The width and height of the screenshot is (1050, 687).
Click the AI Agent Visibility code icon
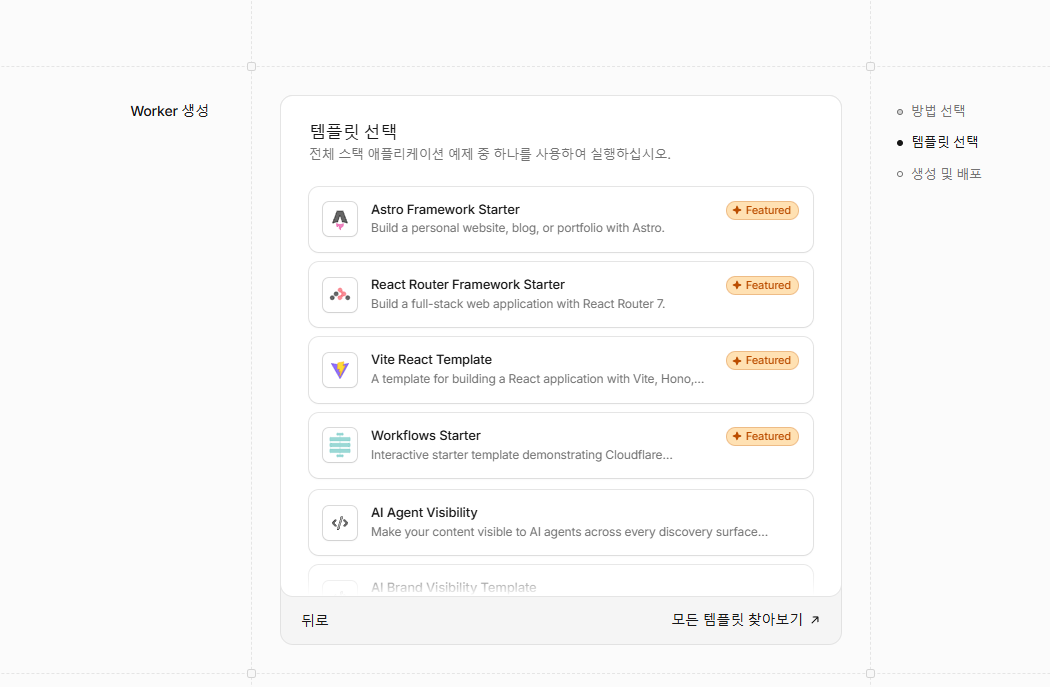(340, 522)
